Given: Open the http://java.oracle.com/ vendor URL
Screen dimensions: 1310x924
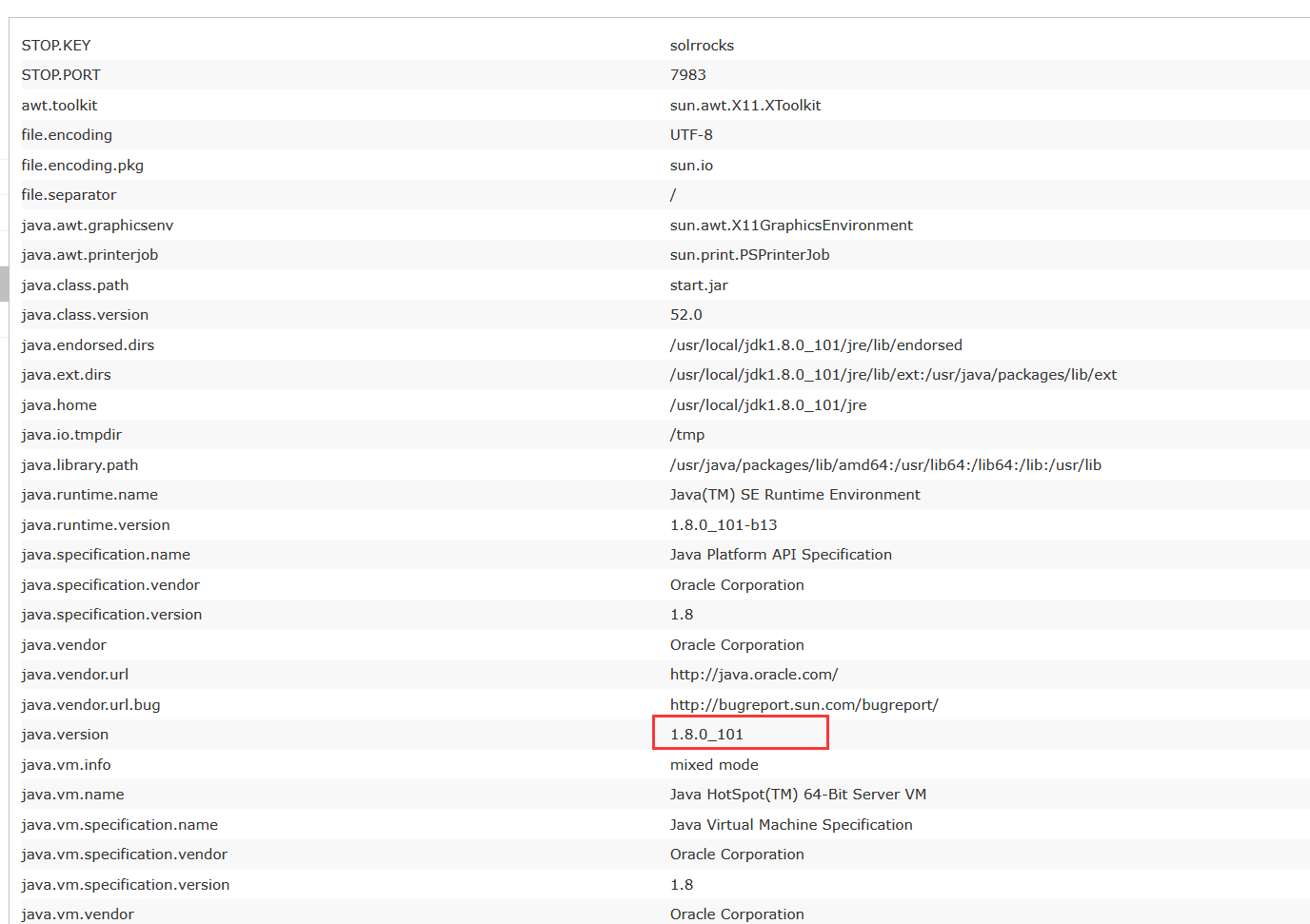Looking at the screenshot, I should point(753,675).
